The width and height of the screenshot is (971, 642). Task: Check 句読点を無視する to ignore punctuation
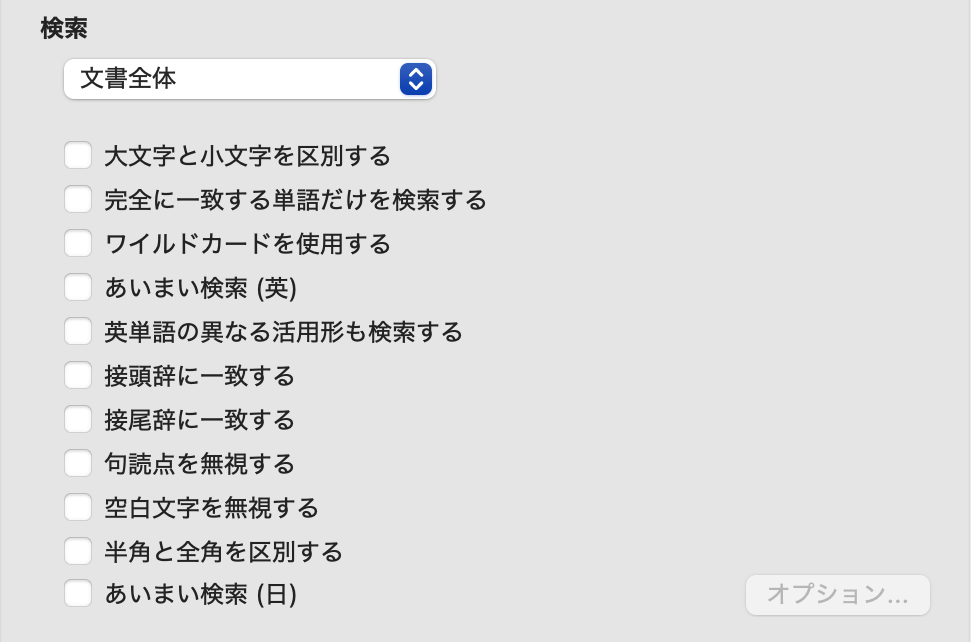tap(77, 463)
